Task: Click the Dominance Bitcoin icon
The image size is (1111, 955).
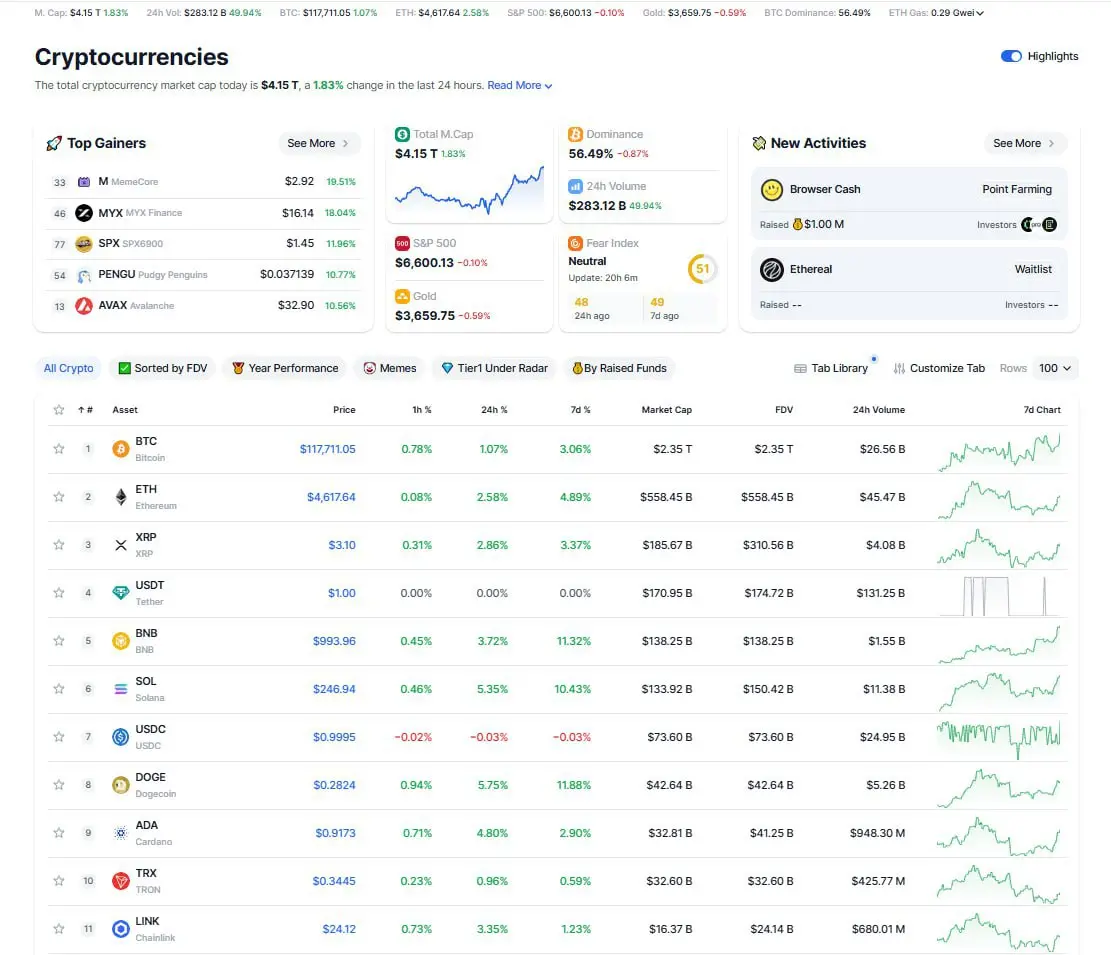Action: 575,134
